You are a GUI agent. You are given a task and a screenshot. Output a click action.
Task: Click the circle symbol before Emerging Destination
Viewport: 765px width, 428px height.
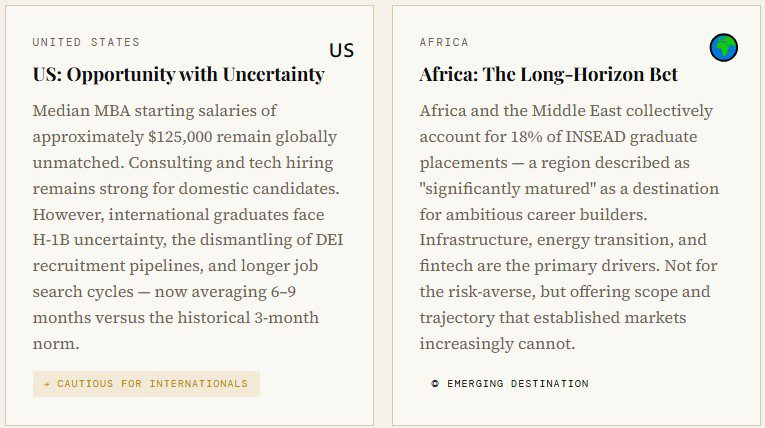point(435,384)
